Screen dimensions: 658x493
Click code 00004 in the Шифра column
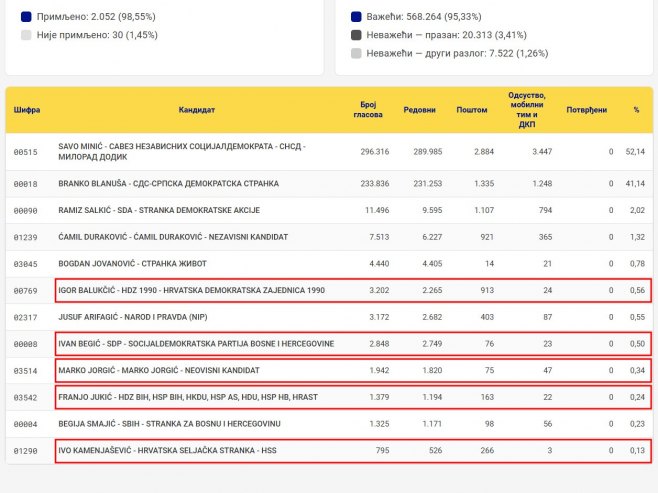[26, 424]
